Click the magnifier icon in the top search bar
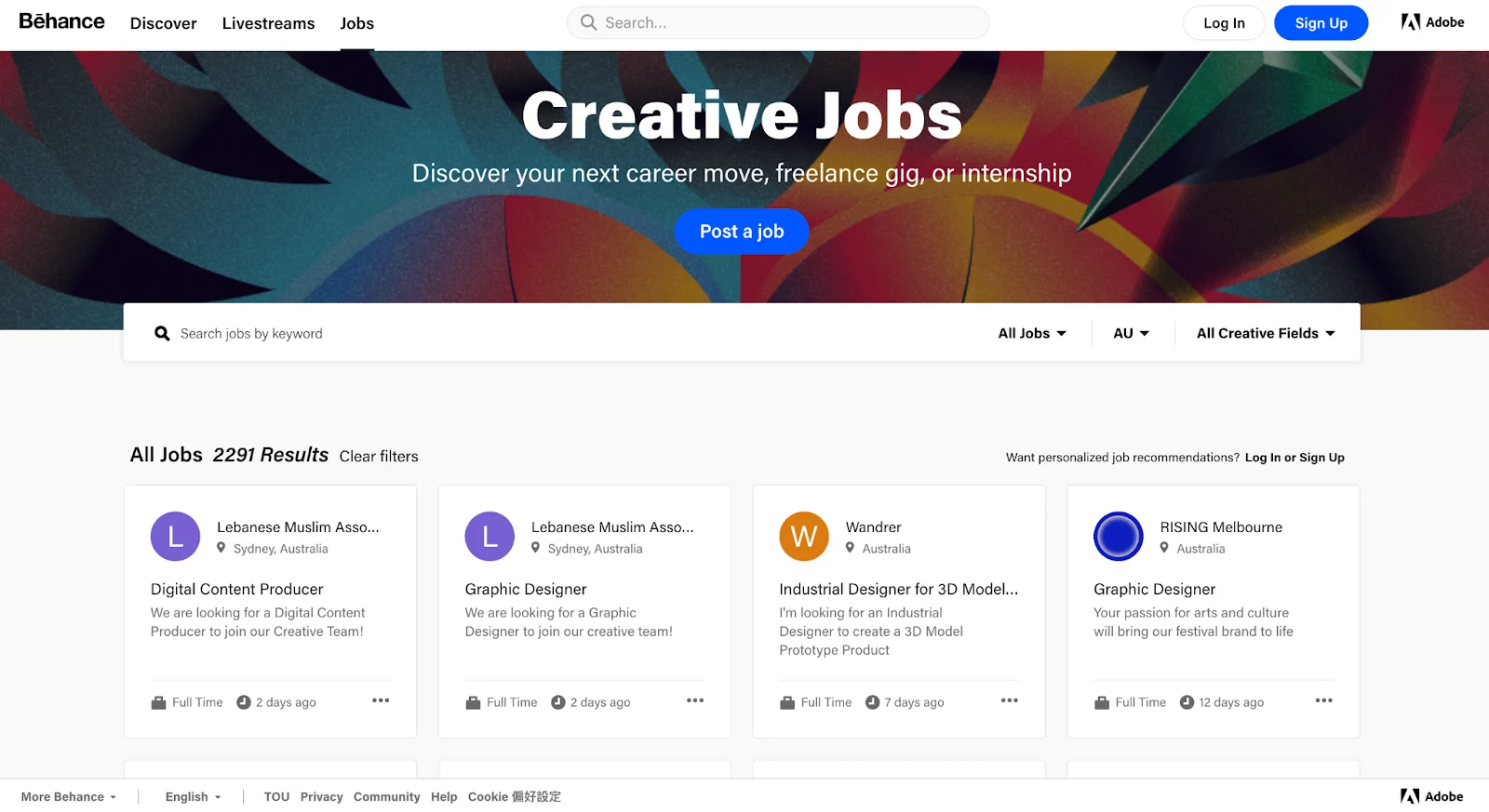1489x812 pixels. coord(588,22)
